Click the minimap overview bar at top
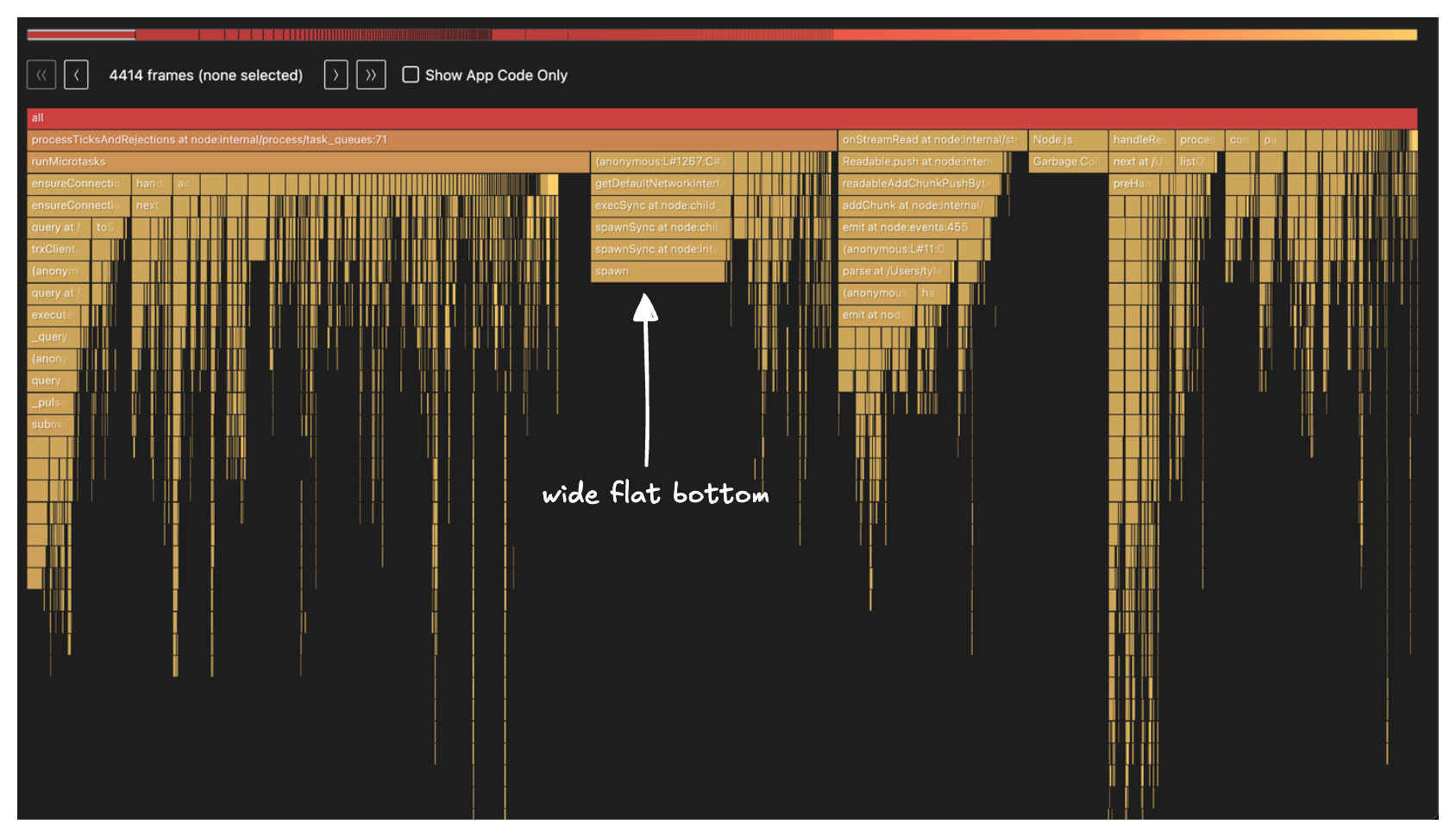Screen dimensions: 1456x837 [x=721, y=35]
